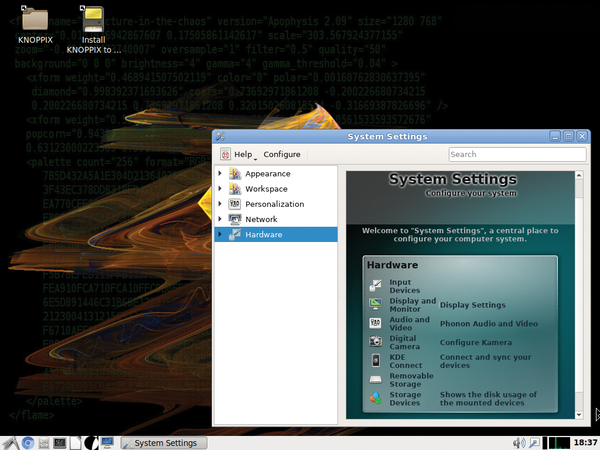This screenshot has height=450, width=600.
Task: Click the Input Devices icon
Action: (375, 285)
